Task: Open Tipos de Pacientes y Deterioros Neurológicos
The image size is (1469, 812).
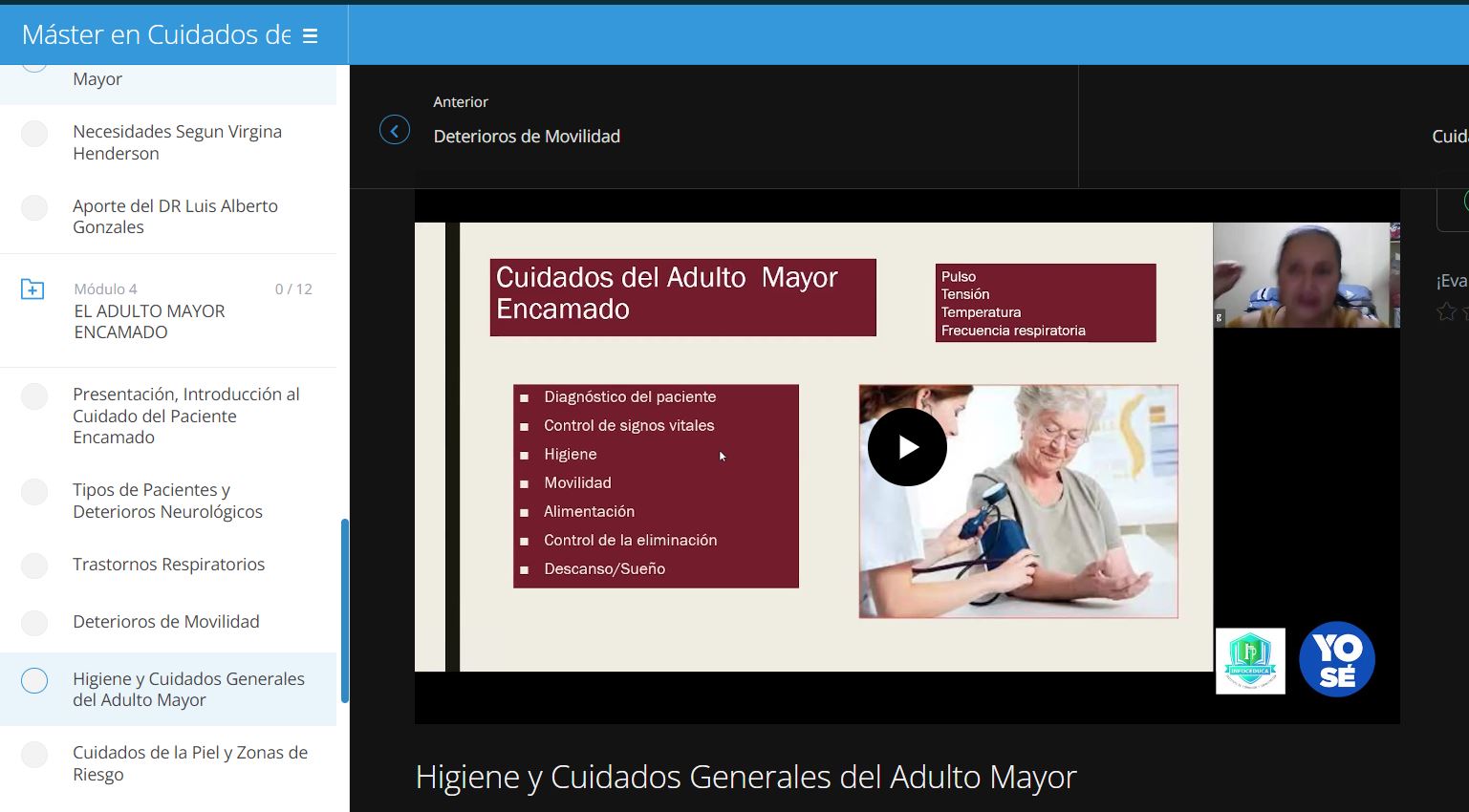Action: 167,501
